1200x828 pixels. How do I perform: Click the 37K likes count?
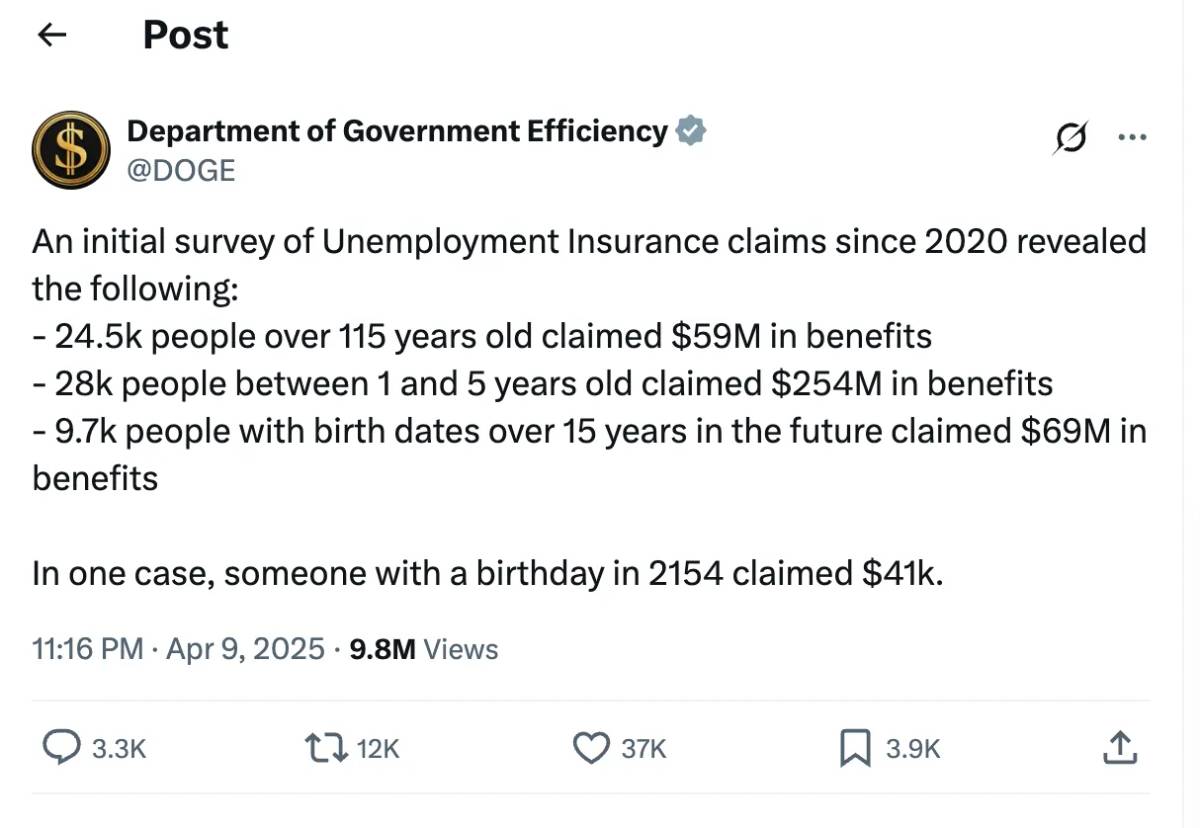643,749
